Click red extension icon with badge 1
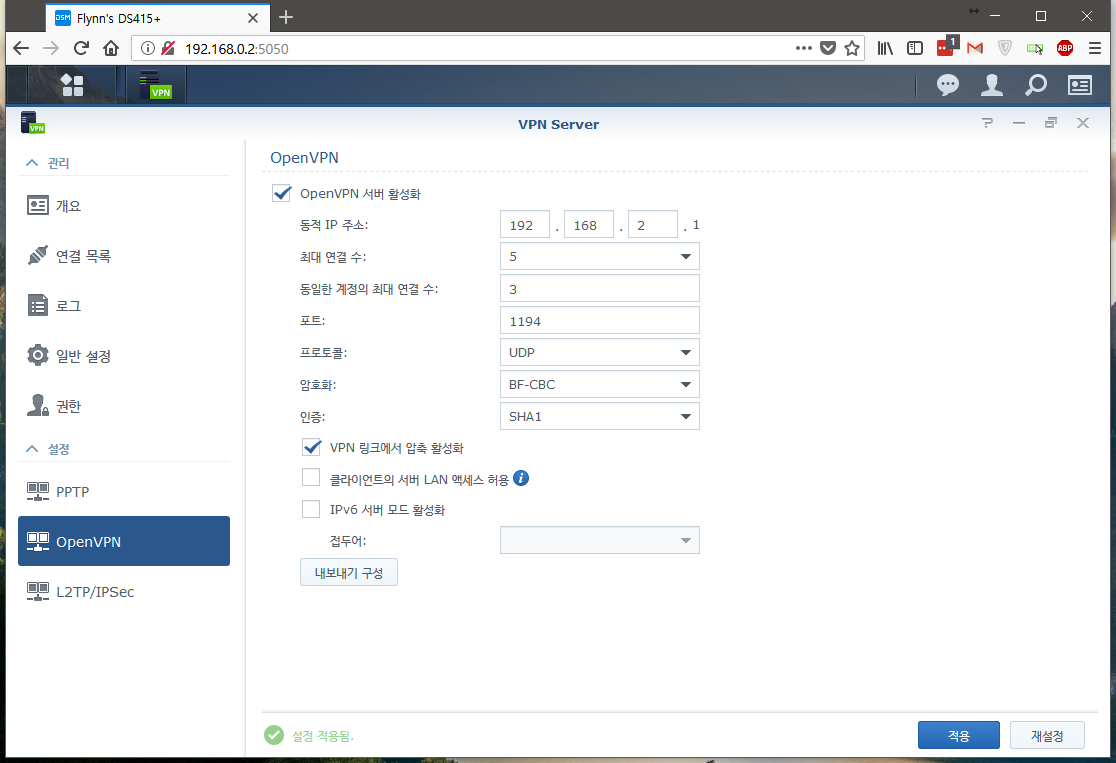This screenshot has height=763, width=1116. pos(947,46)
